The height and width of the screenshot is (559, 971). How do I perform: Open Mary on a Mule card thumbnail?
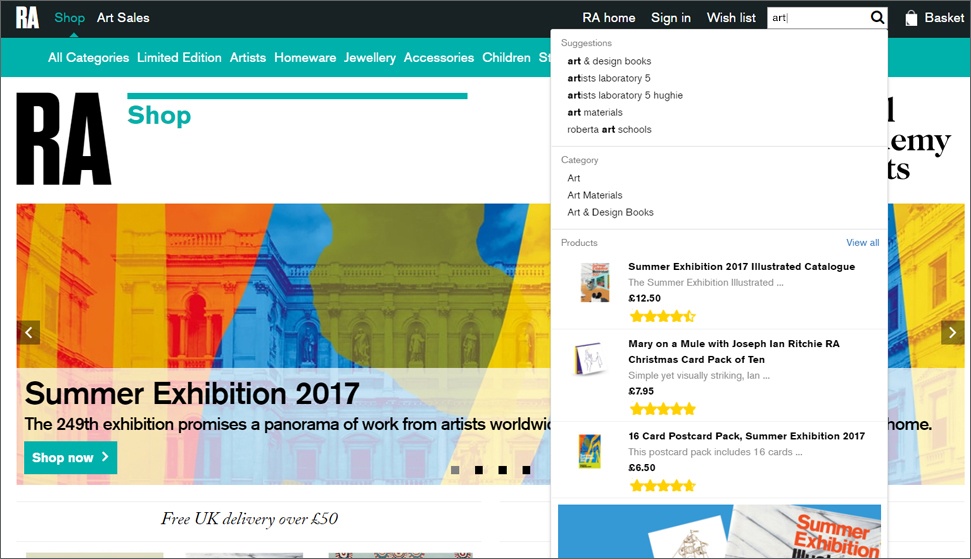[589, 358]
